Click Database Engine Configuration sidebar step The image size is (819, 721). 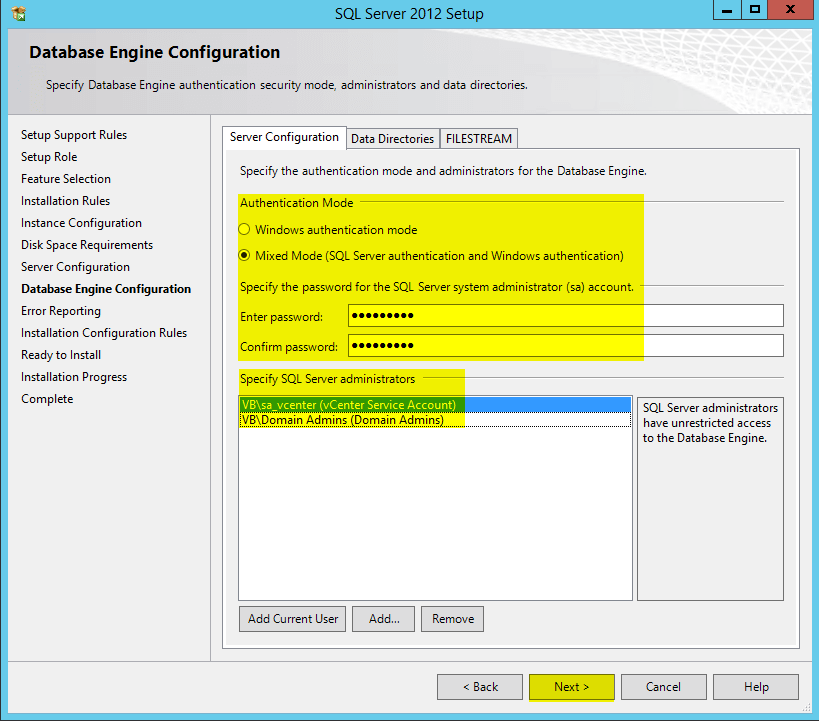pyautogui.click(x=106, y=289)
